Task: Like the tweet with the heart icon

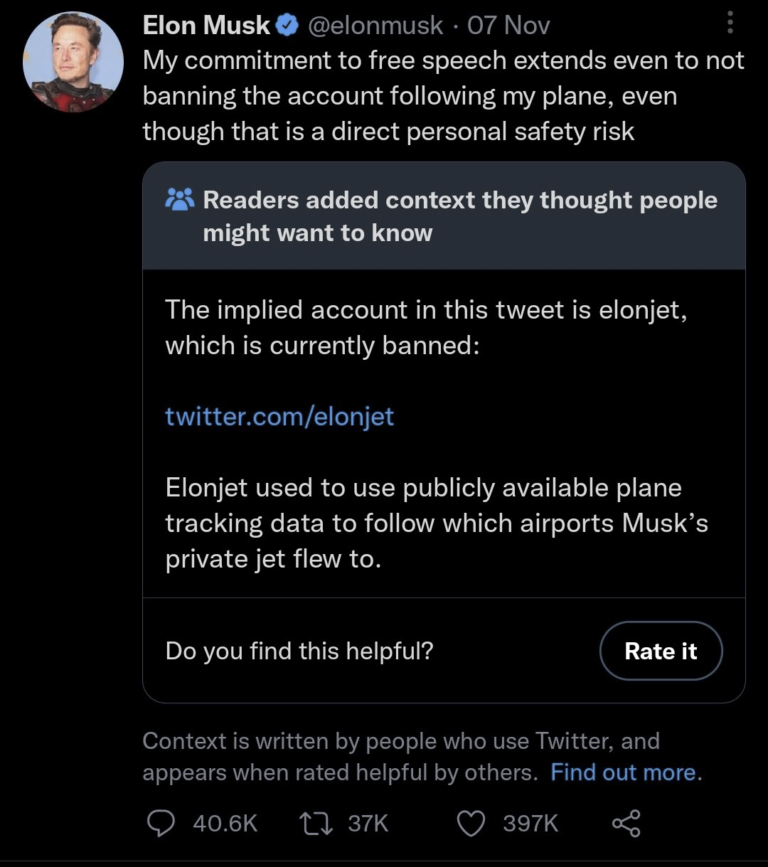Action: pos(470,823)
